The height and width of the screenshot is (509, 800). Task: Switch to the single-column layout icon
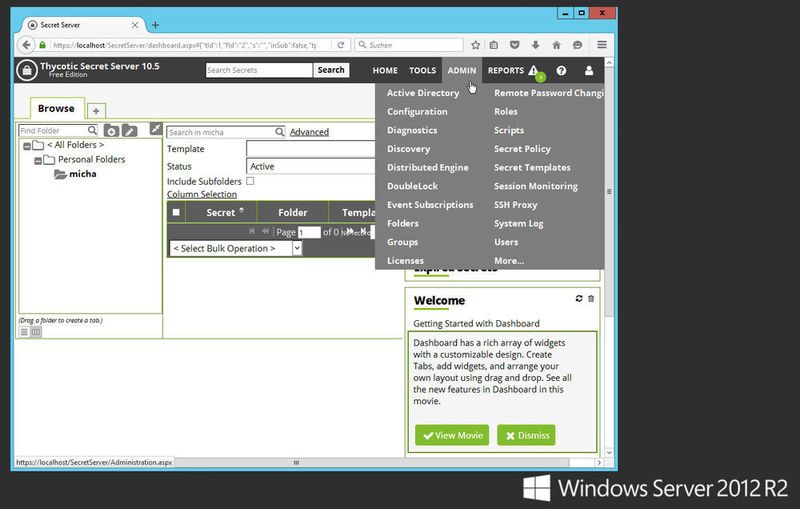24,332
